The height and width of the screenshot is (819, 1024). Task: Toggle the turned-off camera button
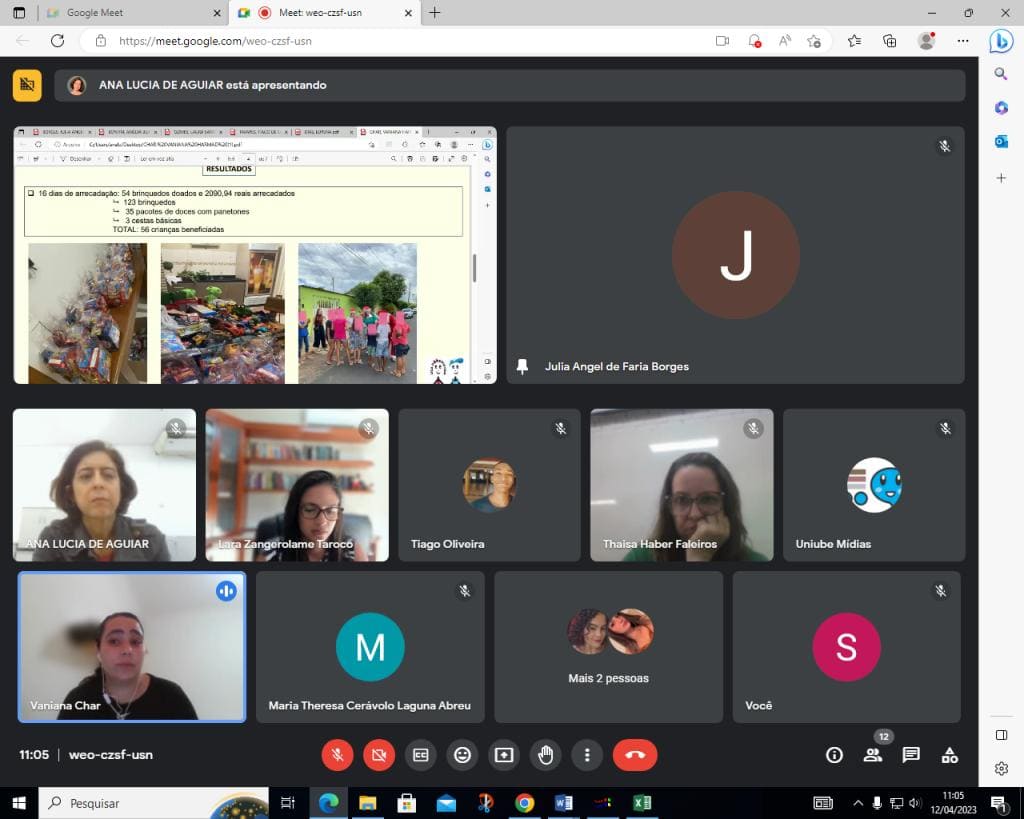[379, 755]
